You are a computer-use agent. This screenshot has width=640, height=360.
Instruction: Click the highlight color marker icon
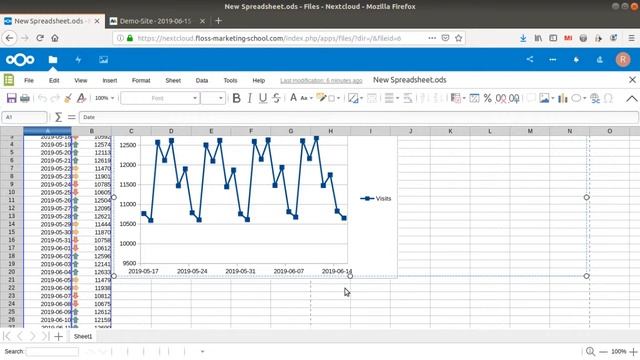coord(321,98)
